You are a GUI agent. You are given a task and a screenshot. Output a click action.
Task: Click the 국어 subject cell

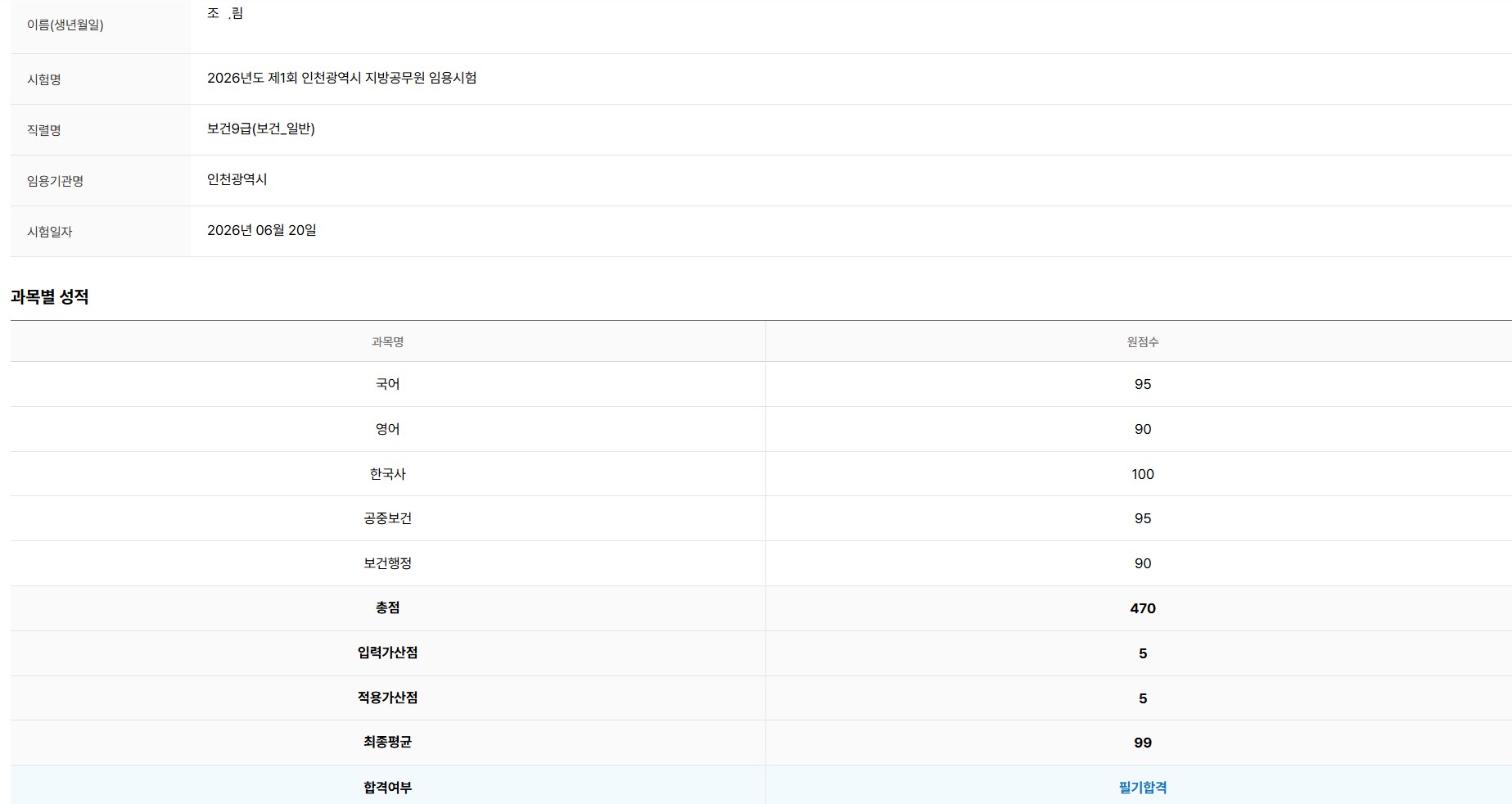click(387, 384)
